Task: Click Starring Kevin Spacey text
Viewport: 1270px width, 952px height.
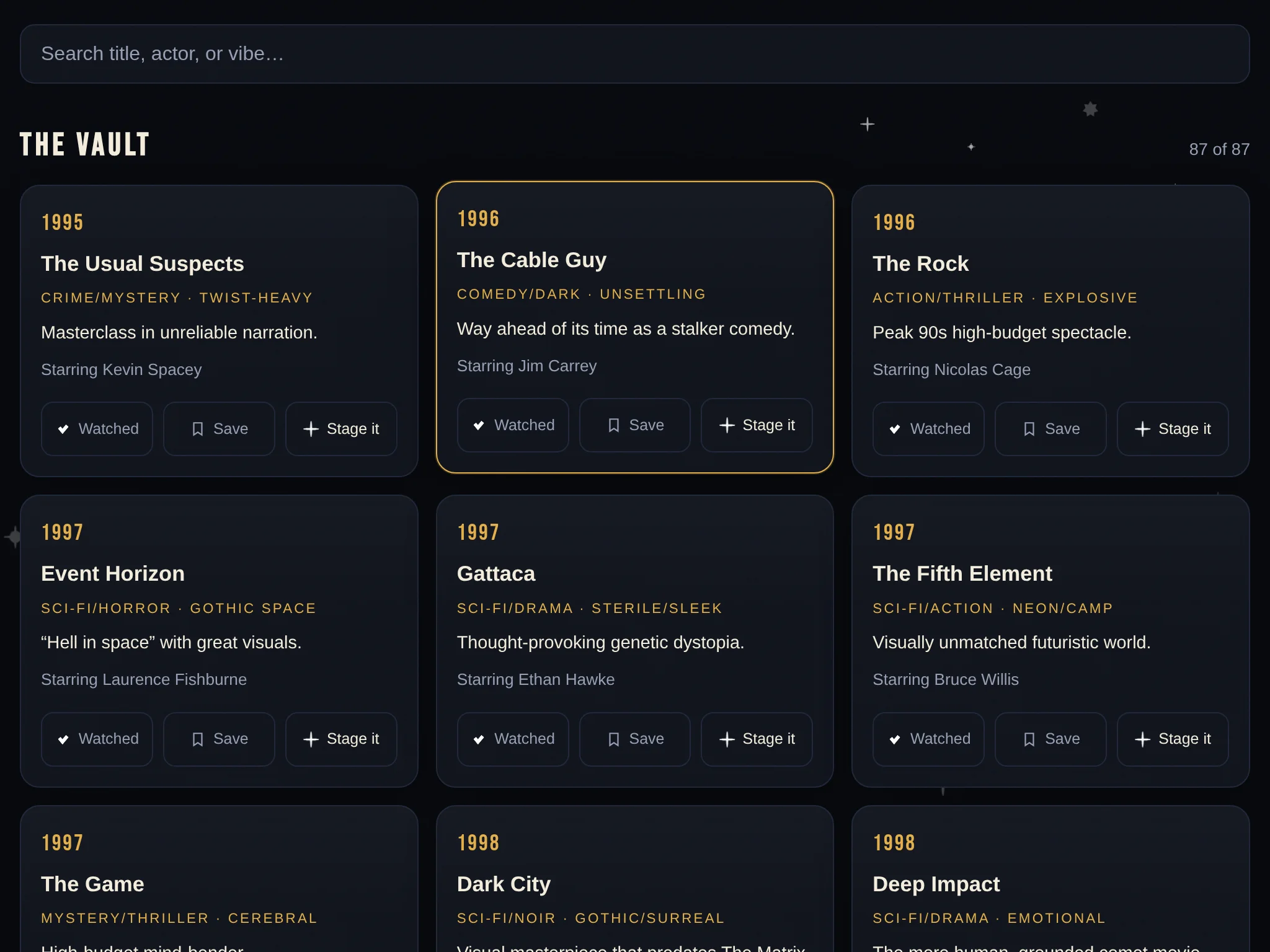Action: coord(122,369)
